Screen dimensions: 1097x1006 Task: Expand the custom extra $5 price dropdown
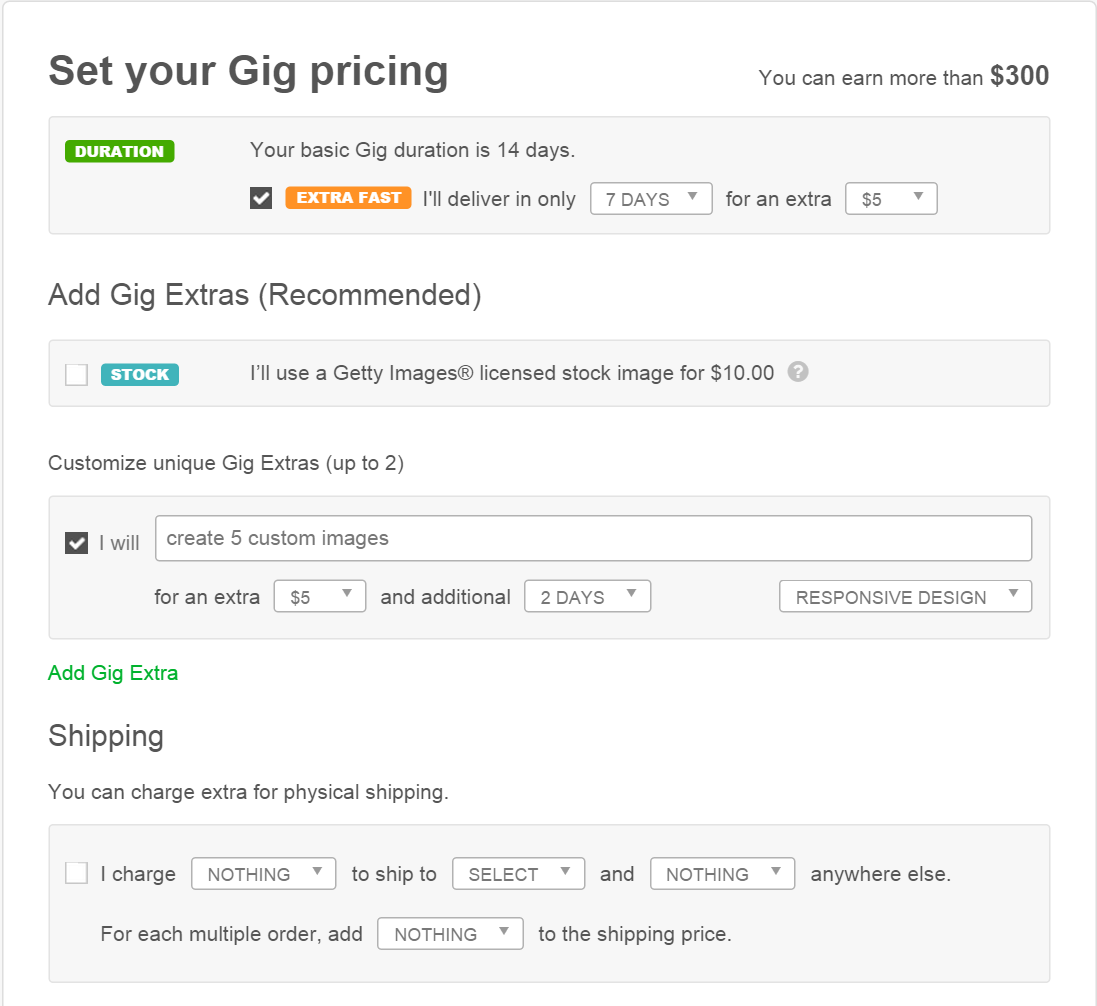(x=319, y=597)
